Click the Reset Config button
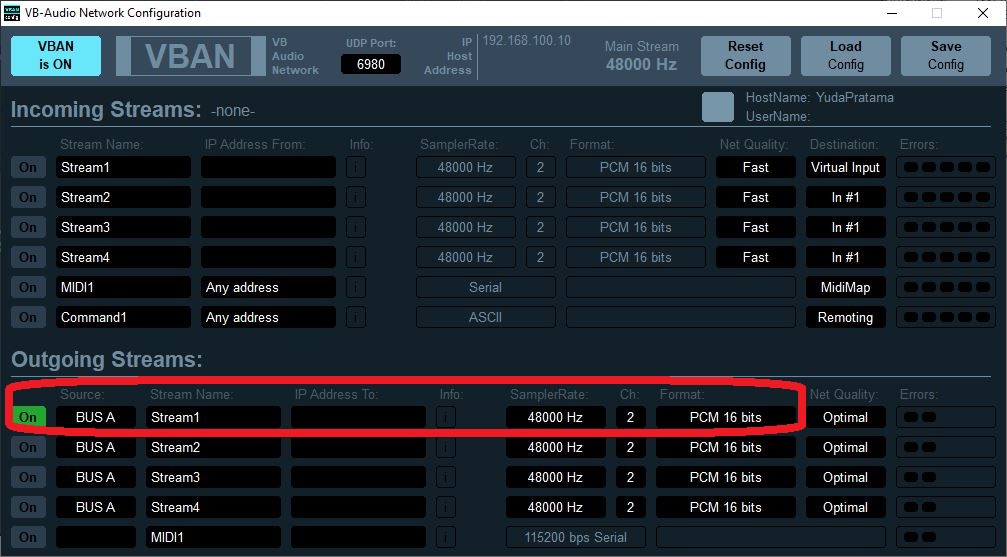 (746, 56)
